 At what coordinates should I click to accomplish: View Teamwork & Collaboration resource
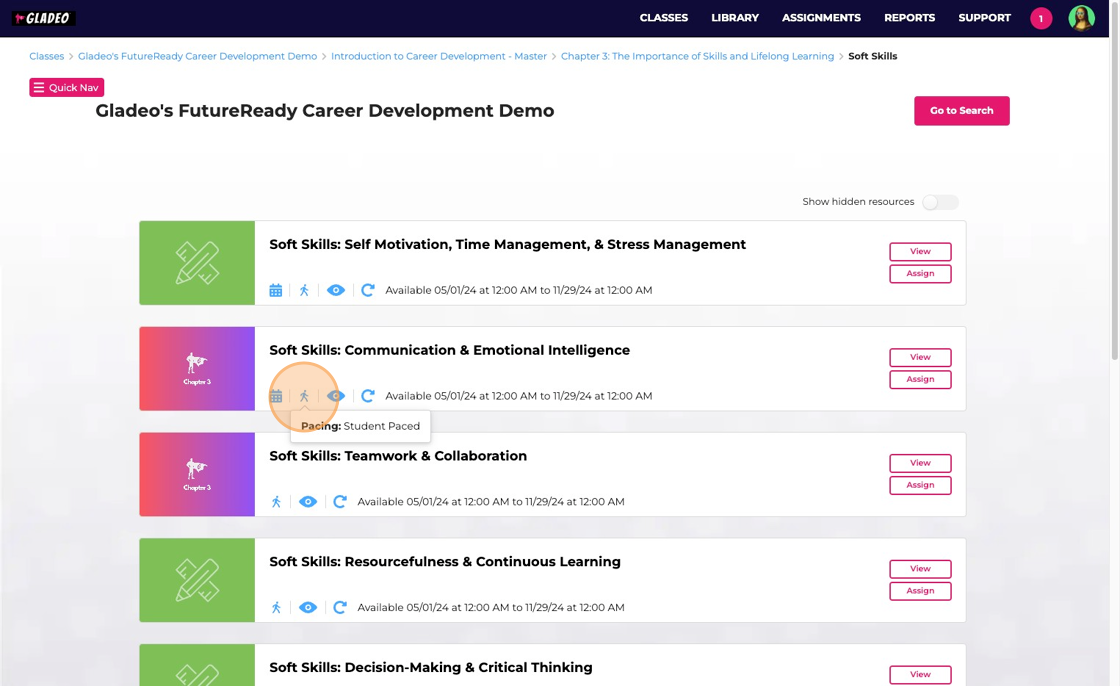pos(920,463)
